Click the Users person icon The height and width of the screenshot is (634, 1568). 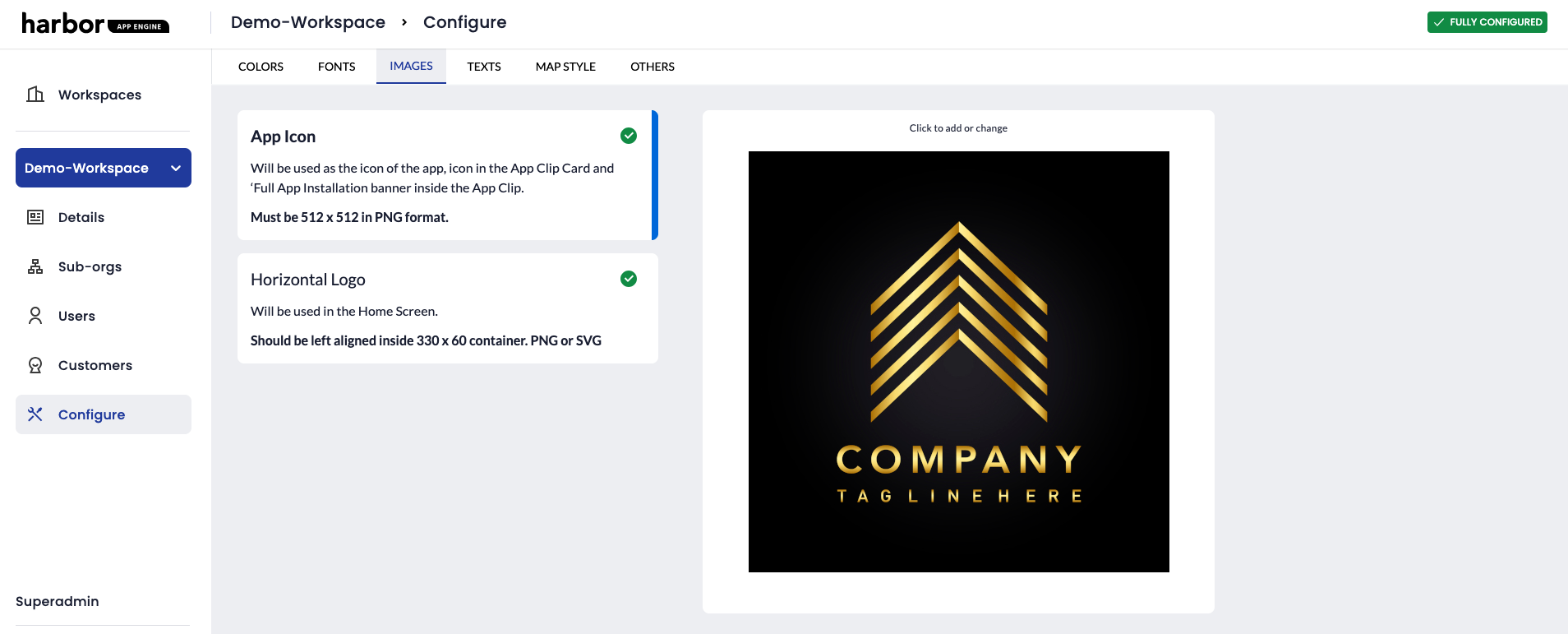point(35,316)
